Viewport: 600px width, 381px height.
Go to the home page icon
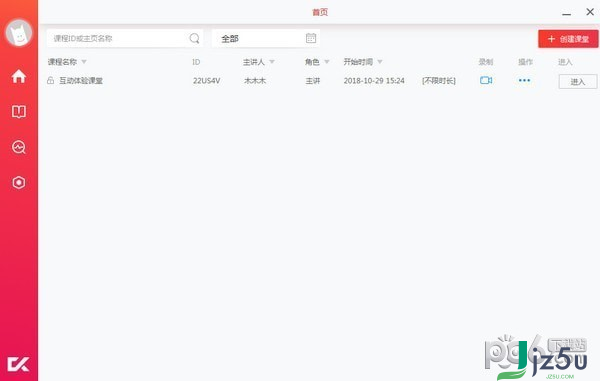(x=18, y=77)
